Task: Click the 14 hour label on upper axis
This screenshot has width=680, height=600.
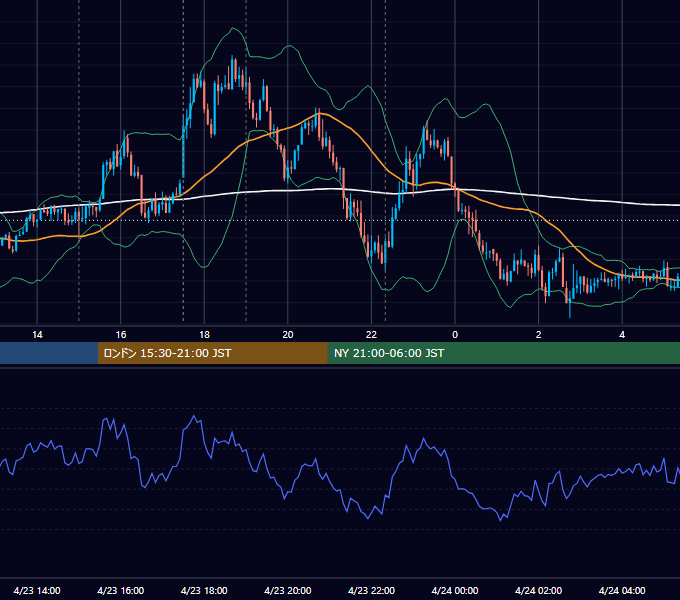Action: (x=37, y=334)
